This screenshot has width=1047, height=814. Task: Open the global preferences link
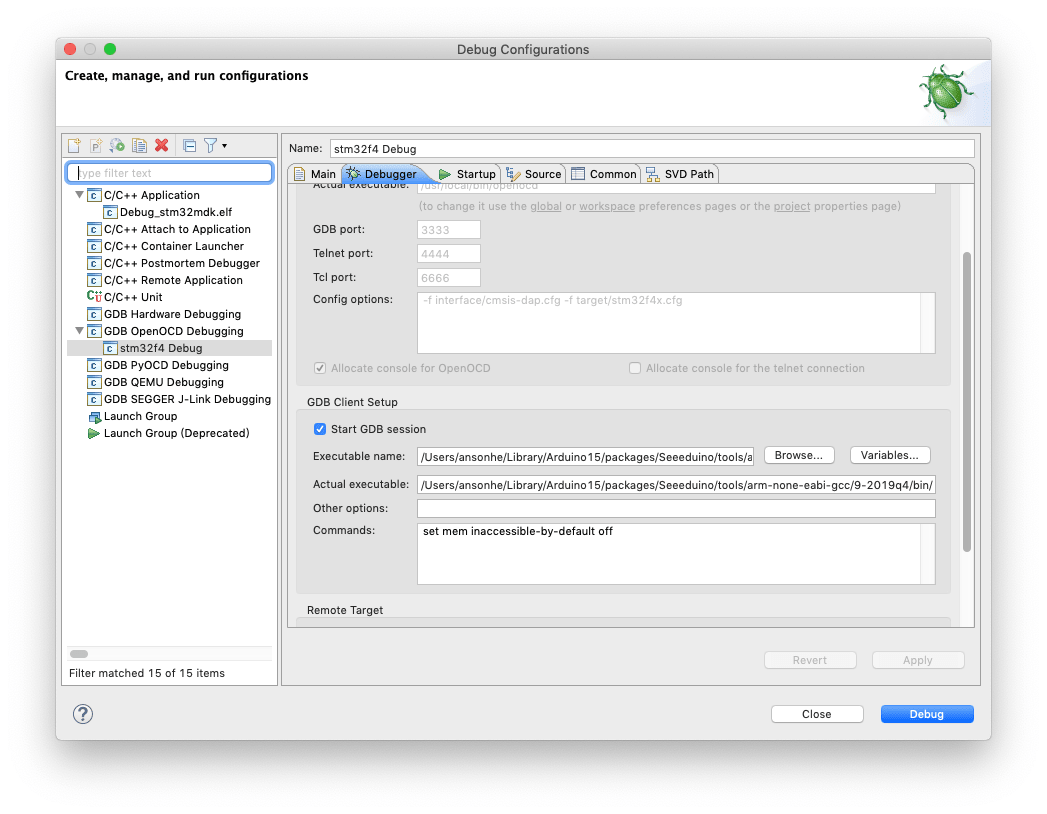coord(546,206)
